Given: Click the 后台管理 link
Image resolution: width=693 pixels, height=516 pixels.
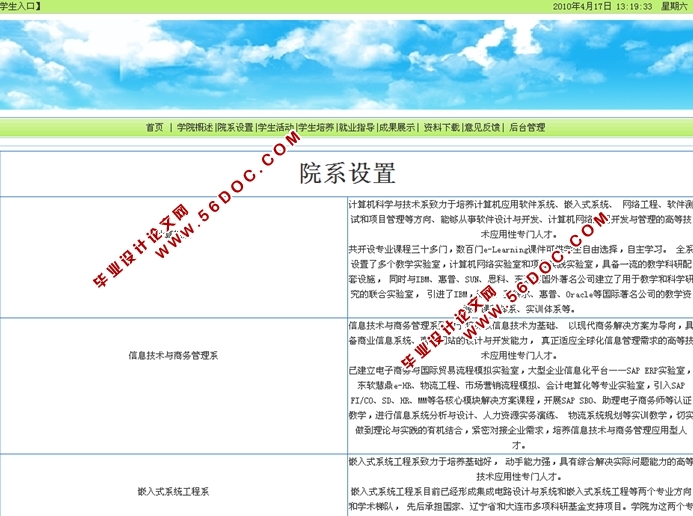Looking at the screenshot, I should click(x=527, y=128).
